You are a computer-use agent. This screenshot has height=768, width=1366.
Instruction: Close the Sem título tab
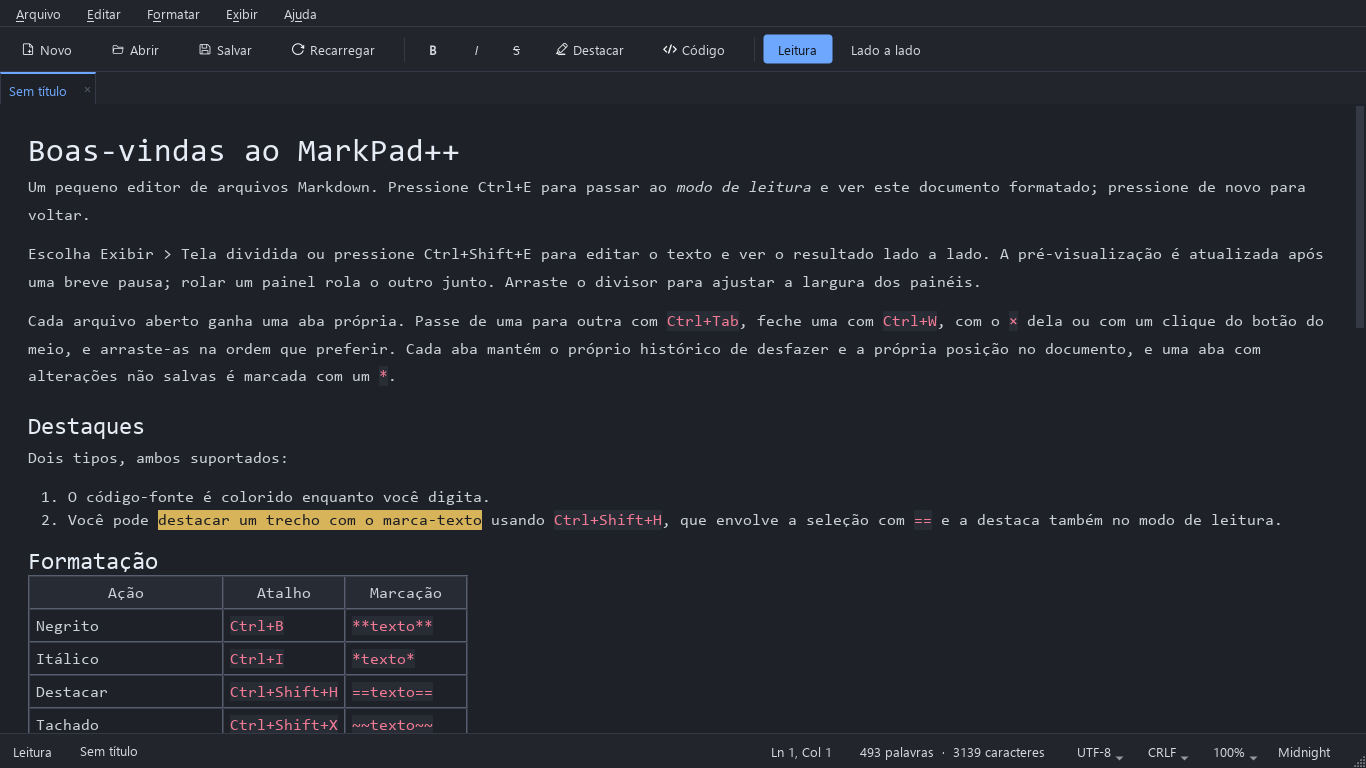87,90
